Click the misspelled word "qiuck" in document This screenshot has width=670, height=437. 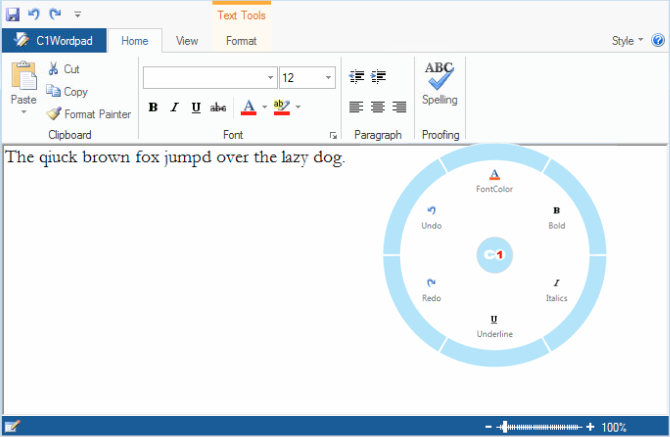[x=58, y=158]
